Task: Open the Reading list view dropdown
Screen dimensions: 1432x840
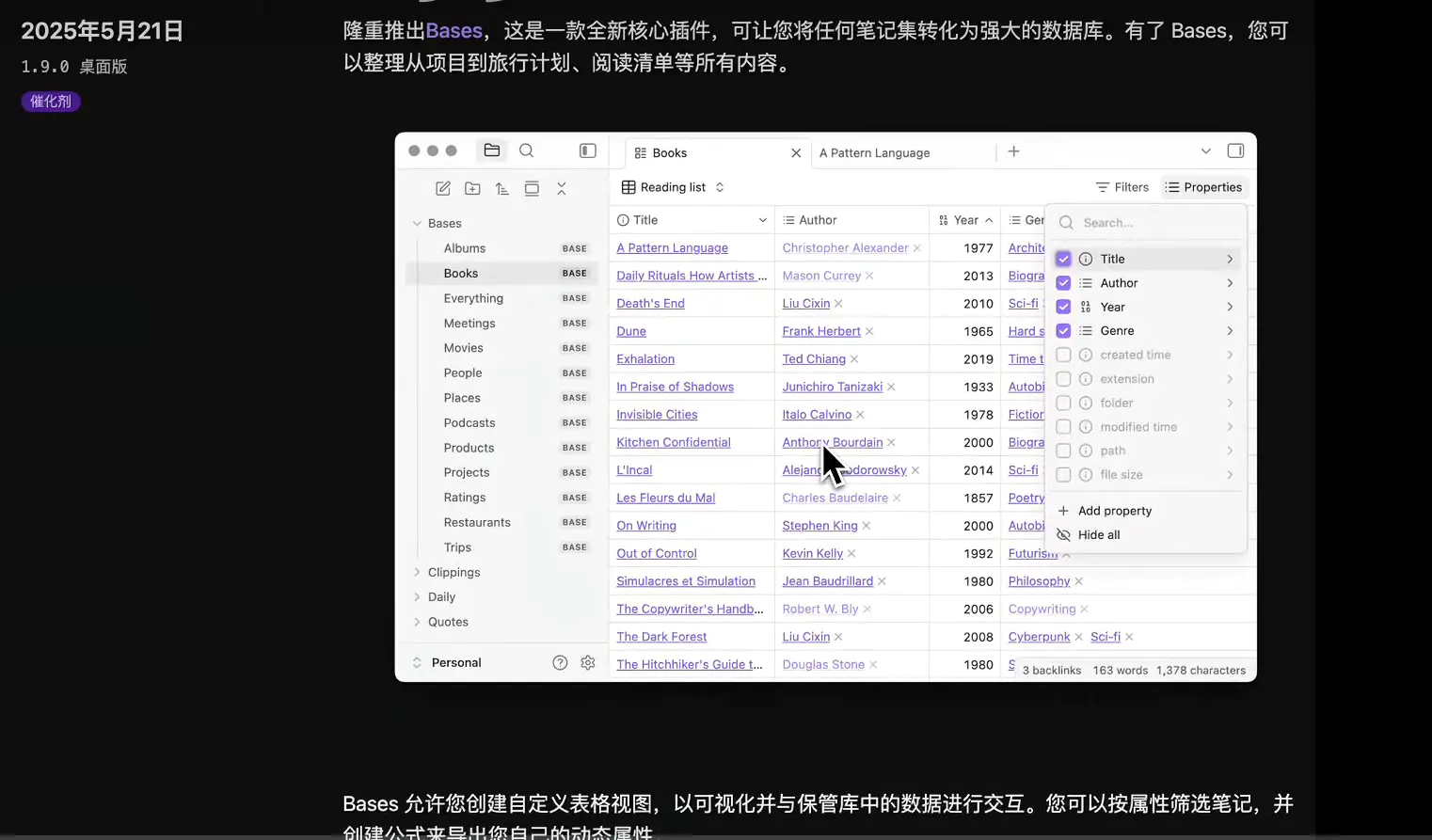Action: (673, 187)
